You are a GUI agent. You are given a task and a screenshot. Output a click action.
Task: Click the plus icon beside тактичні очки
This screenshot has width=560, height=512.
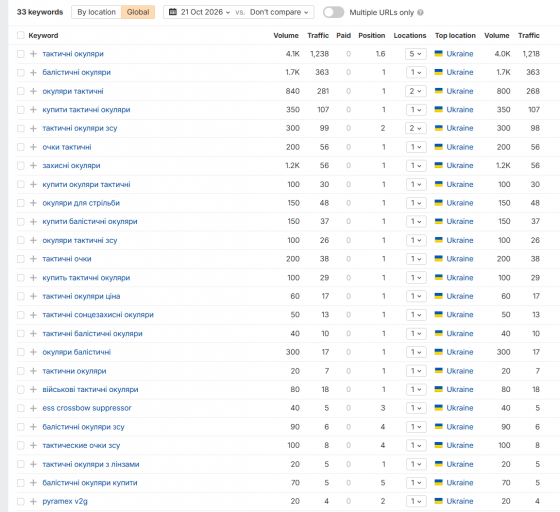pyautogui.click(x=33, y=259)
